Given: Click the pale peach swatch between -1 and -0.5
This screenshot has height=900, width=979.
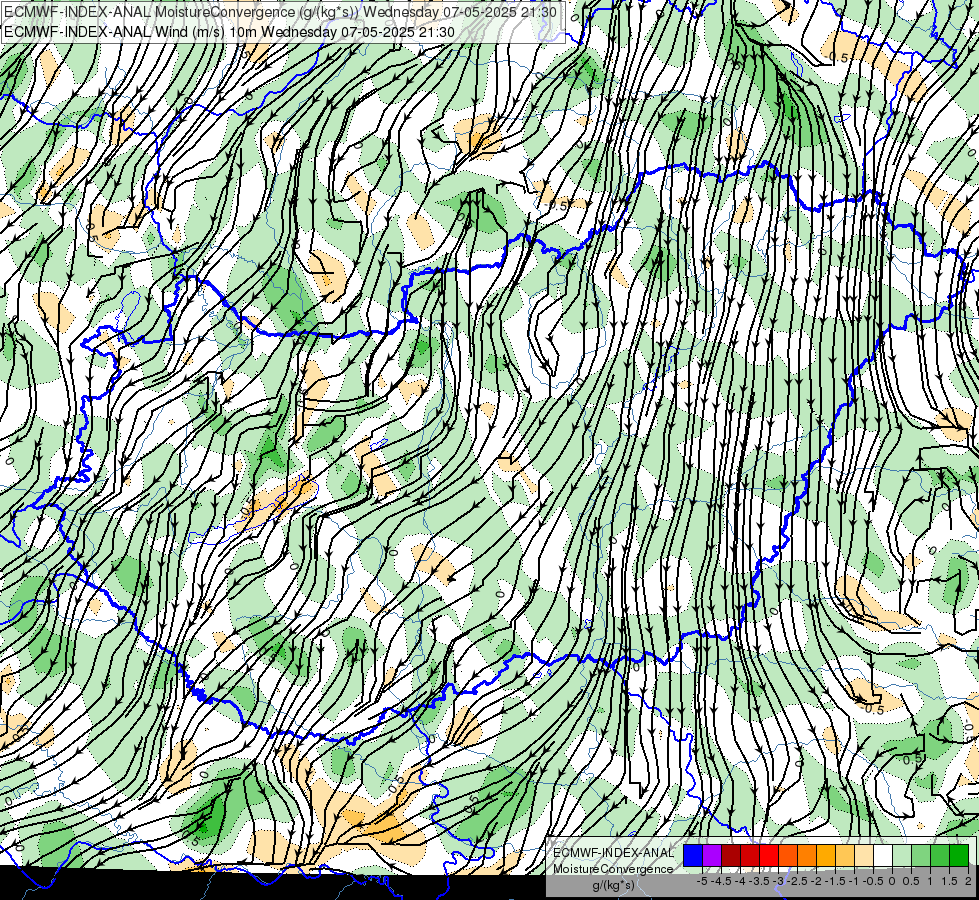Looking at the screenshot, I should click(x=864, y=855).
